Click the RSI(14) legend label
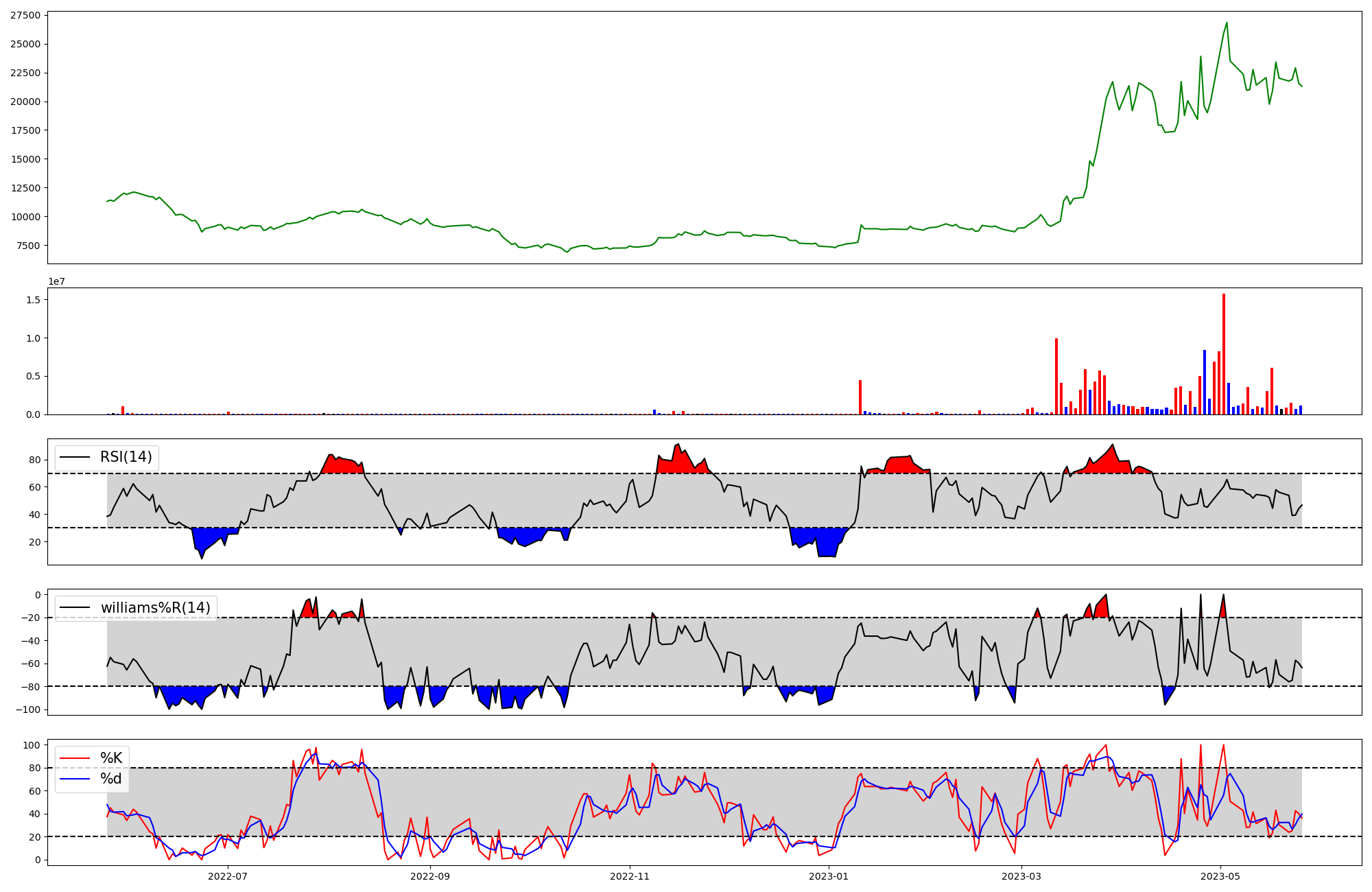1372x892 pixels. (126, 457)
